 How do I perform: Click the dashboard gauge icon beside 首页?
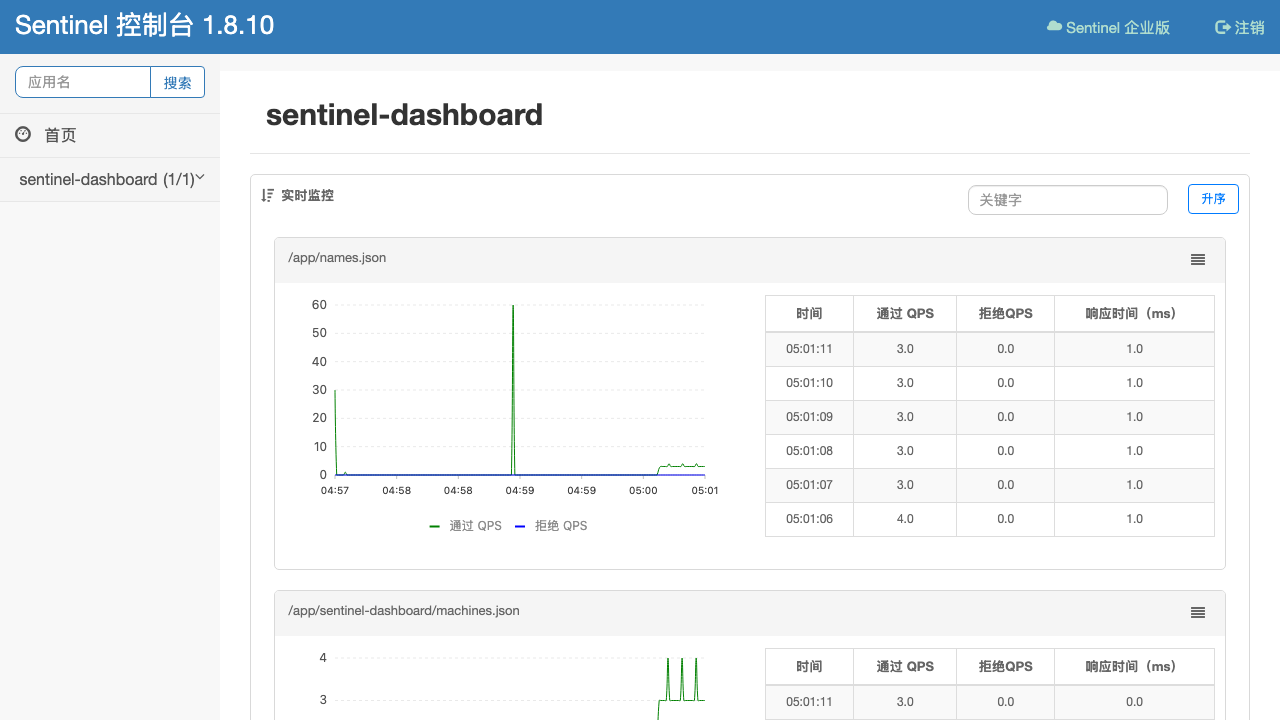[x=23, y=134]
